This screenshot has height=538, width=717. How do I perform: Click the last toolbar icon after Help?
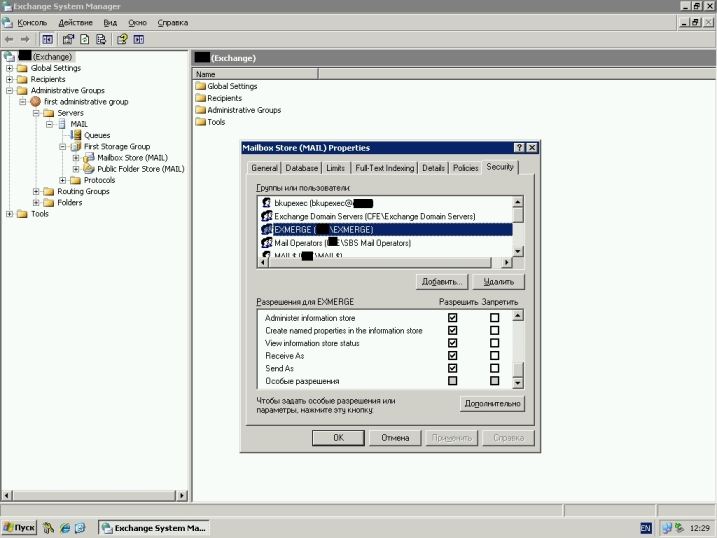coord(139,40)
